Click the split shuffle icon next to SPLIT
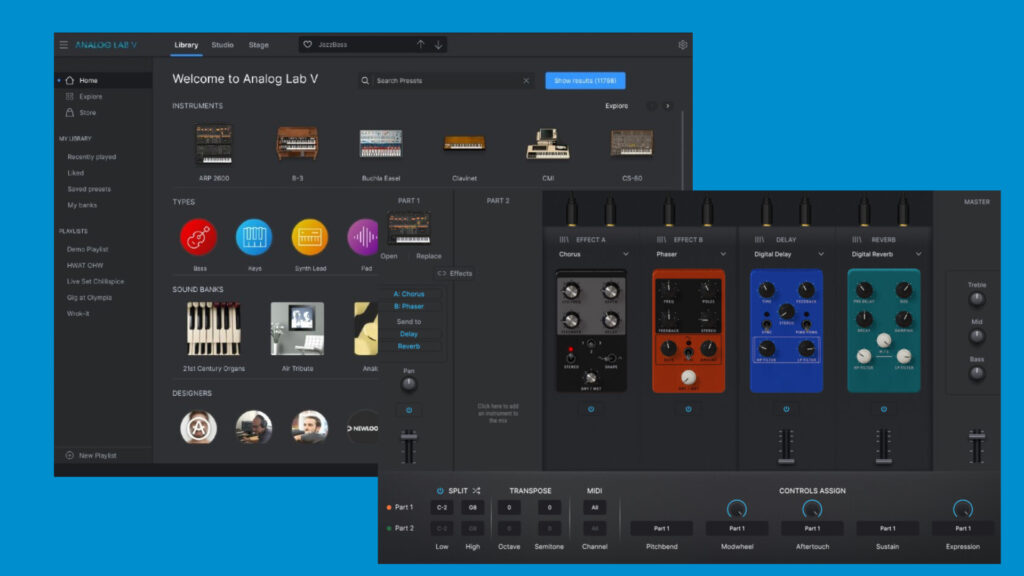Viewport: 1024px width, 576px height. tap(477, 490)
